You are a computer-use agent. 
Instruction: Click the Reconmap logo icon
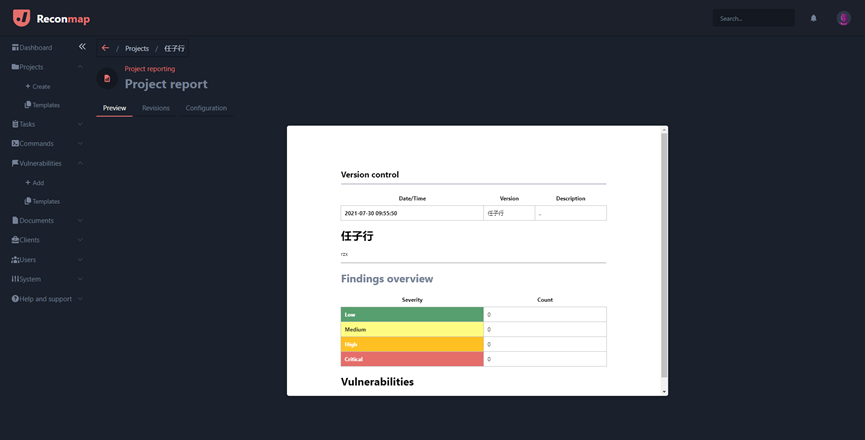pos(21,18)
